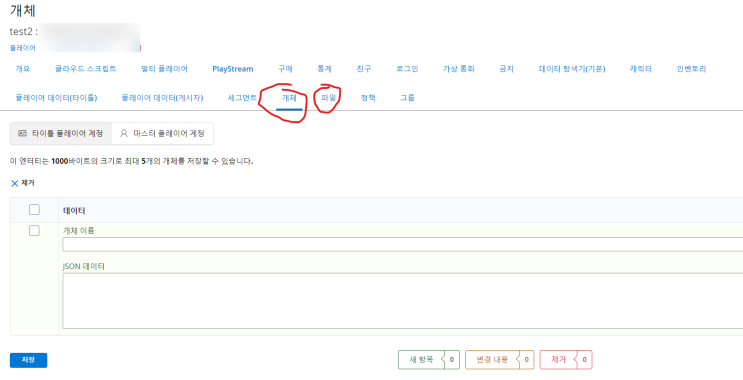
Task: Select the 개체 tab
Action: click(x=289, y=98)
